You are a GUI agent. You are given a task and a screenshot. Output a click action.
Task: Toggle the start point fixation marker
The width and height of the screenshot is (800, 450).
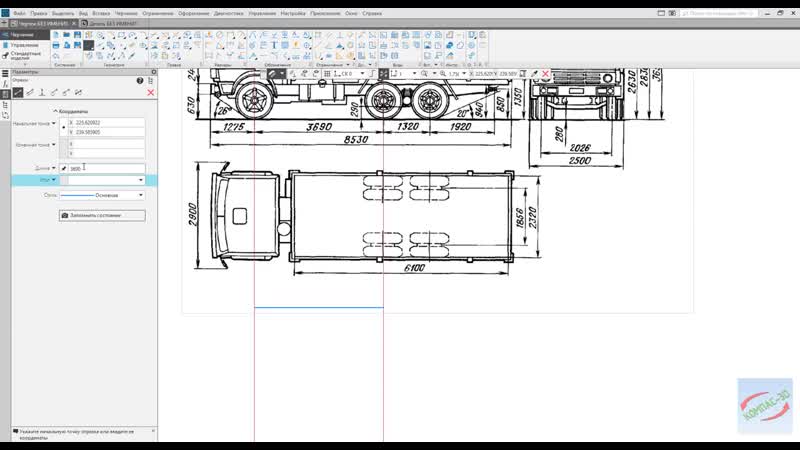click(x=63, y=127)
